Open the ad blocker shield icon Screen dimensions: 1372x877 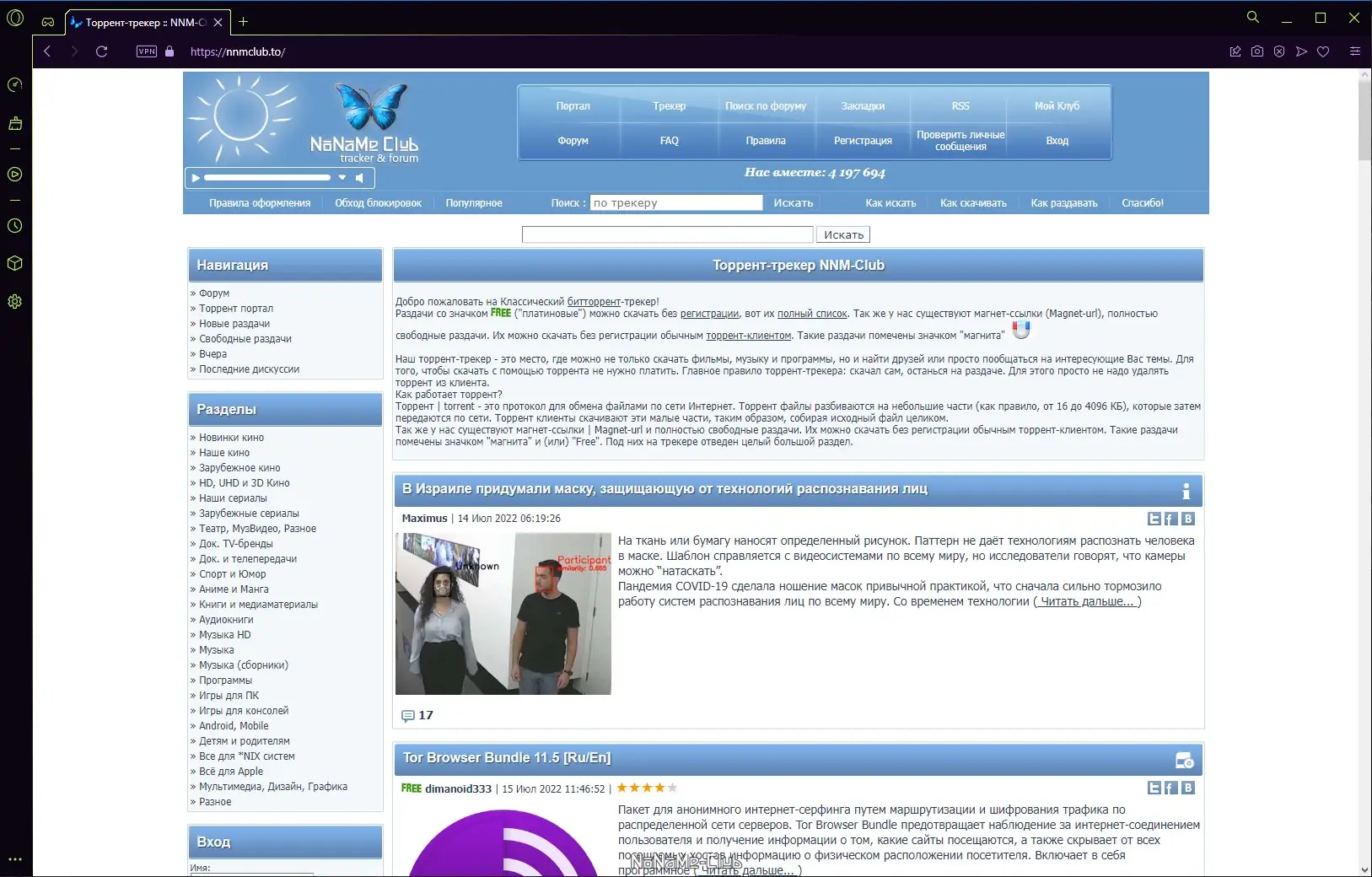pyautogui.click(x=1279, y=51)
